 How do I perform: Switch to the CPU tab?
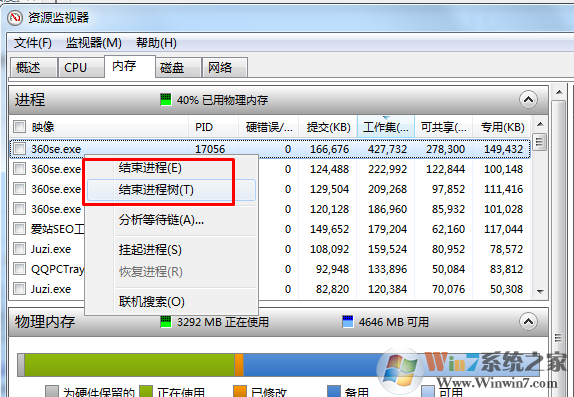(80, 67)
